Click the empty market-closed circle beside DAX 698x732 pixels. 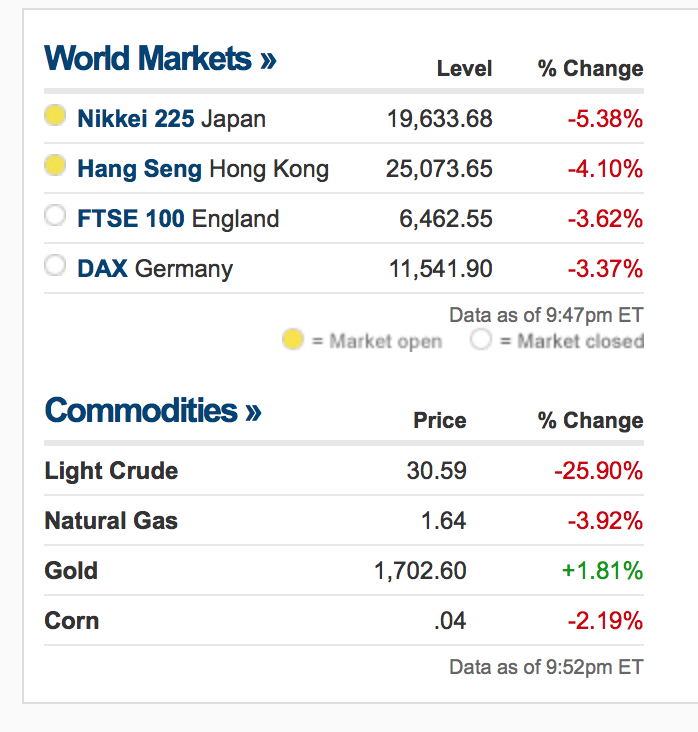[56, 266]
